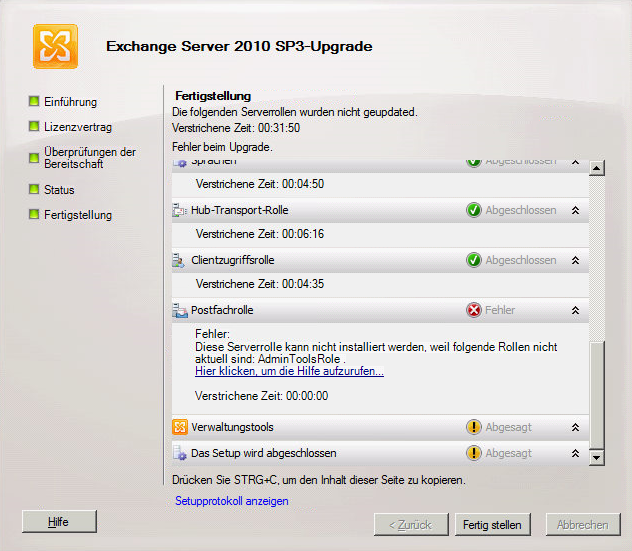
Task: Click 'Abgesagt' status of Verwaltungstools
Action: [x=508, y=427]
